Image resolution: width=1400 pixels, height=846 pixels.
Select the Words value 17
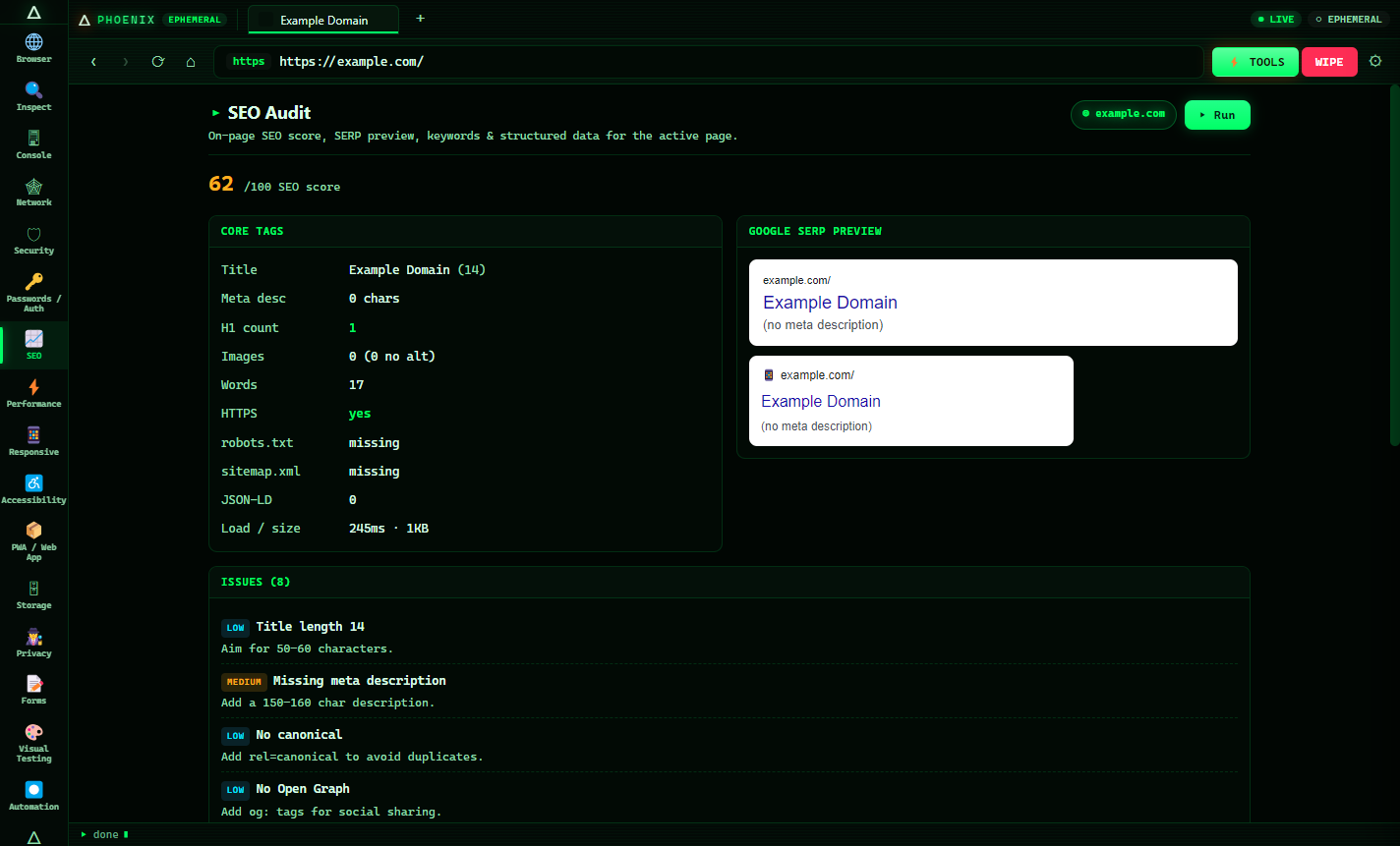[x=356, y=384]
